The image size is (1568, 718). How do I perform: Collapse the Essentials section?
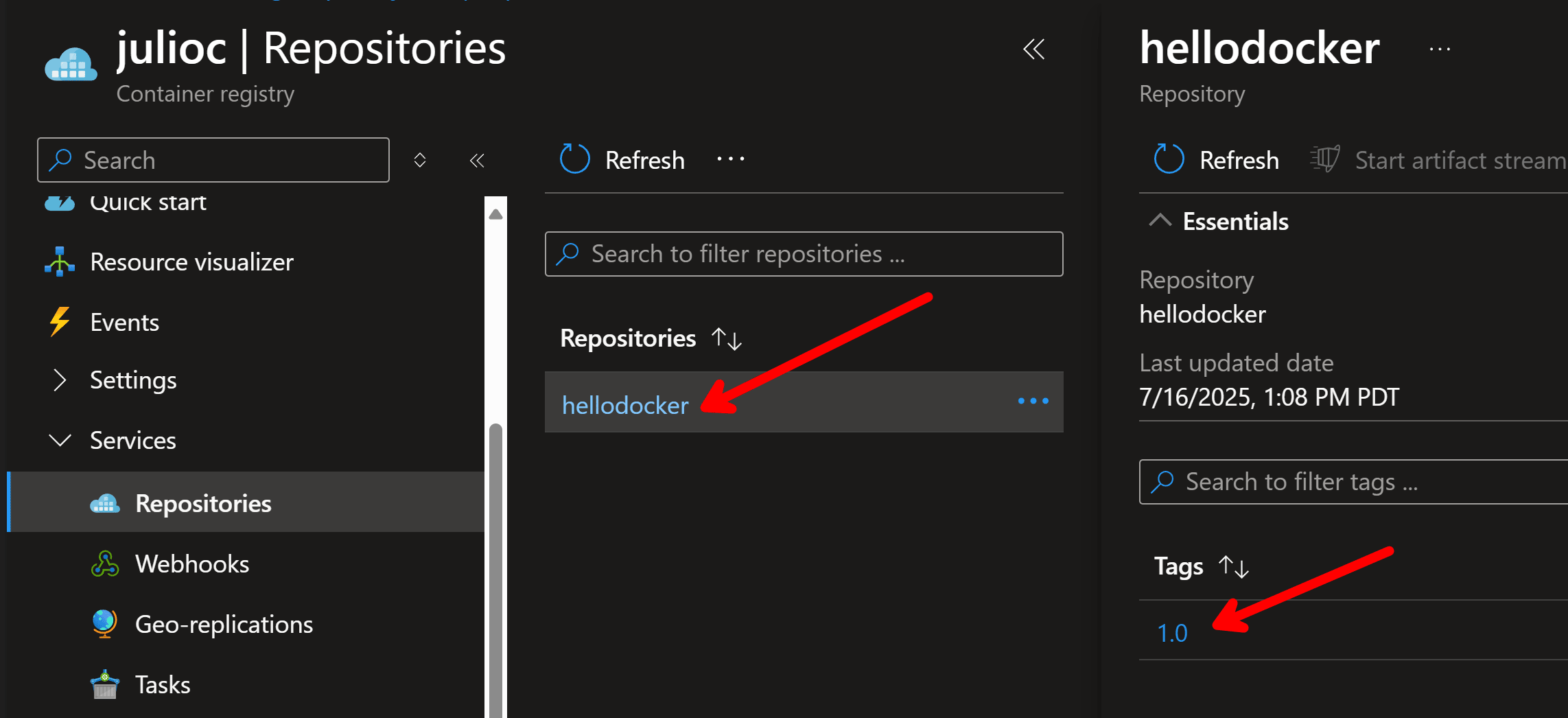coord(1160,221)
